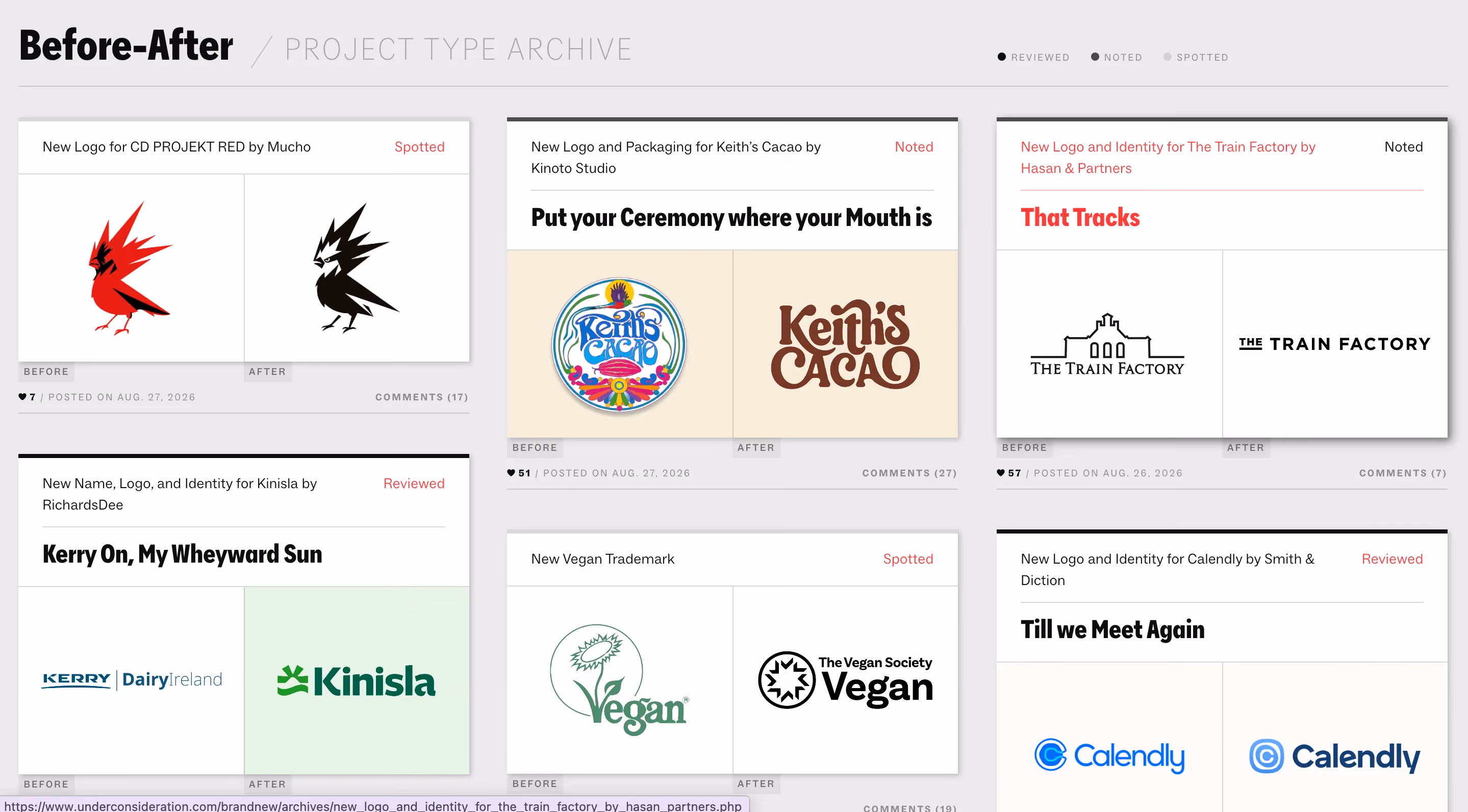Open the old green sunflower Vegan trademark

[619, 680]
